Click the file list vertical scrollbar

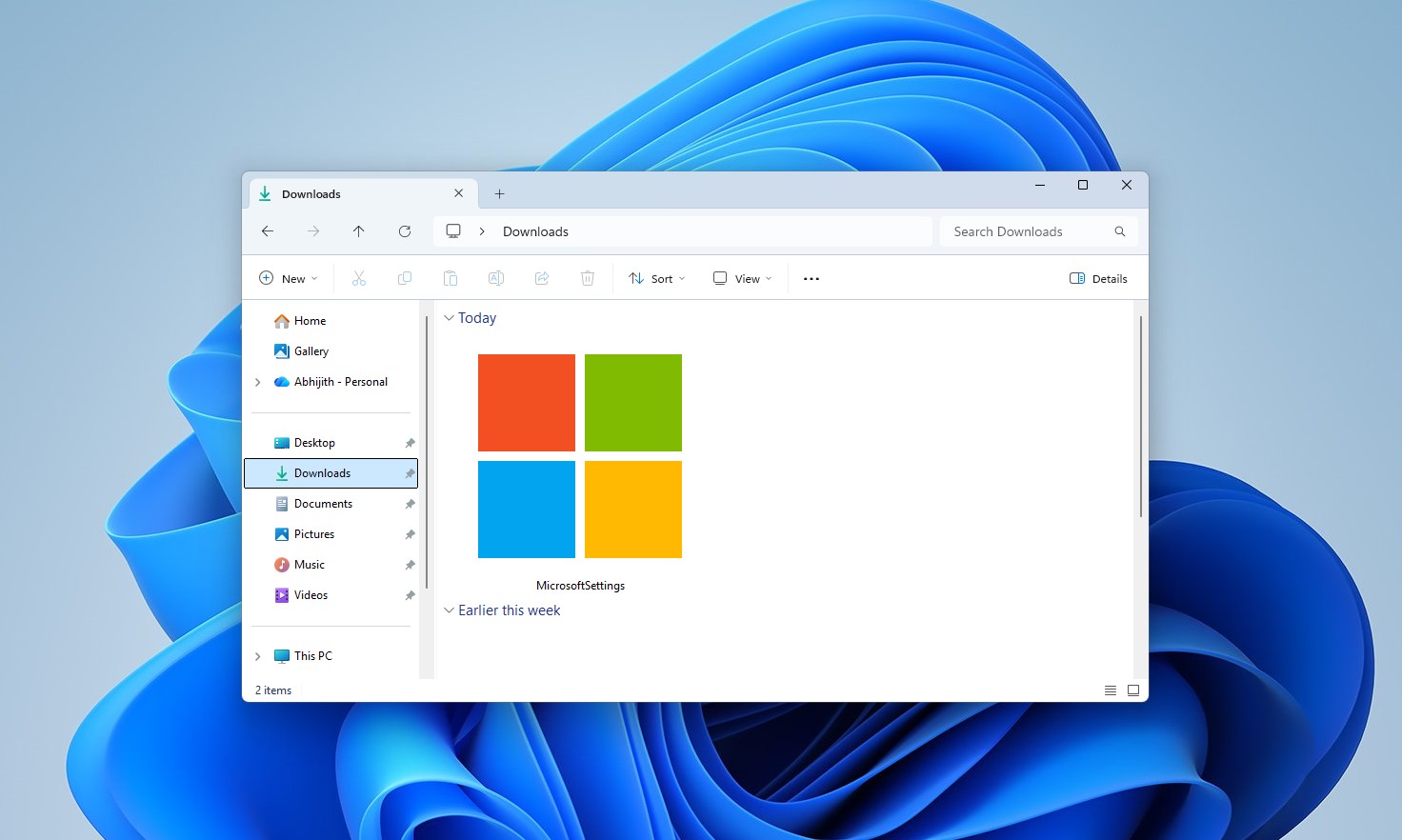(1140, 417)
